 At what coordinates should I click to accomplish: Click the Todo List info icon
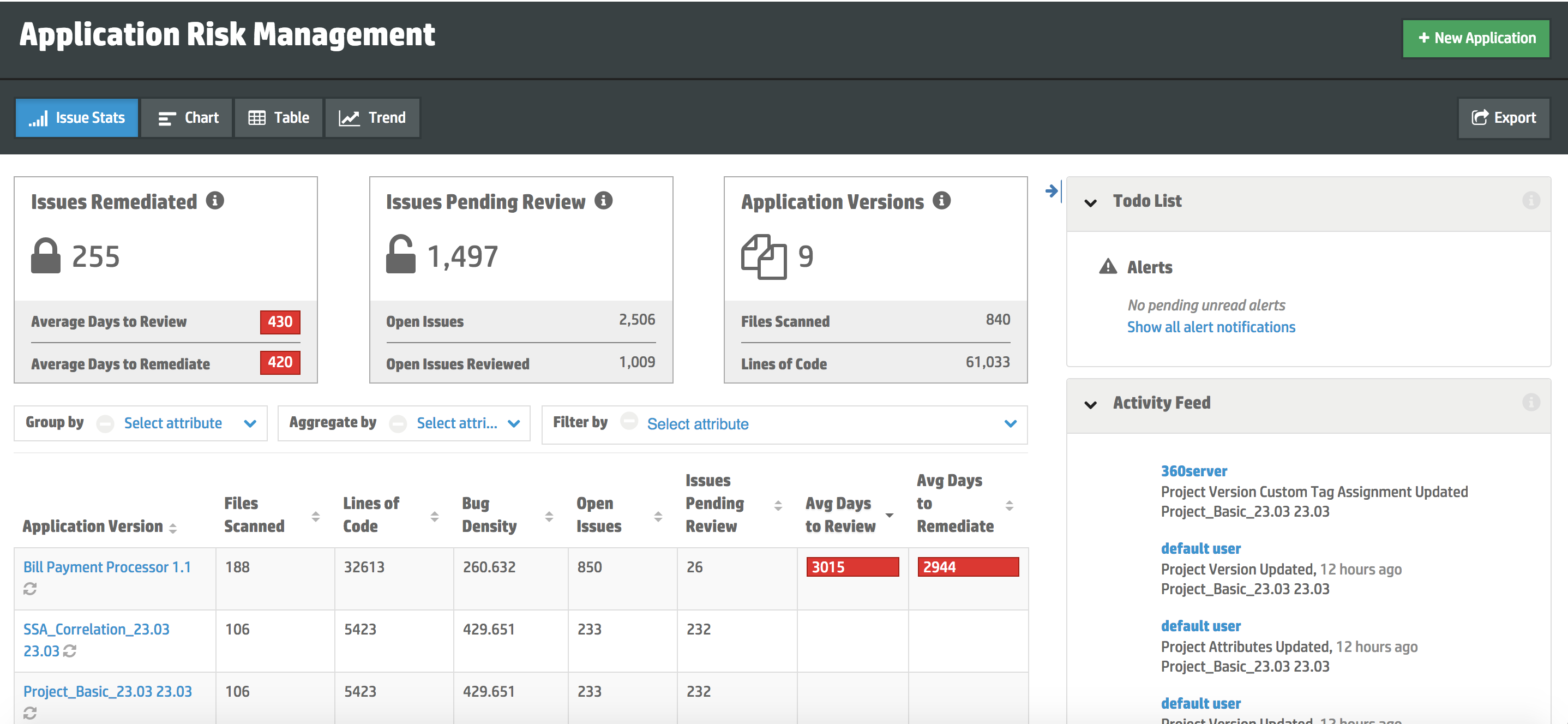pyautogui.click(x=1530, y=200)
